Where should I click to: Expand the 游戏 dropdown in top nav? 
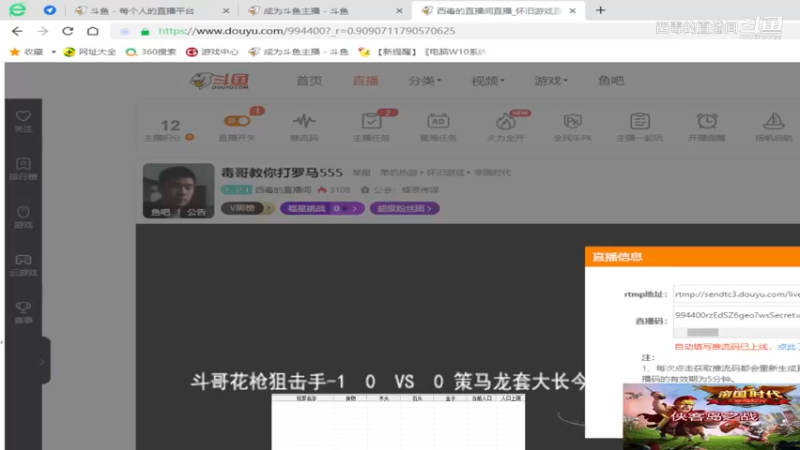551,81
